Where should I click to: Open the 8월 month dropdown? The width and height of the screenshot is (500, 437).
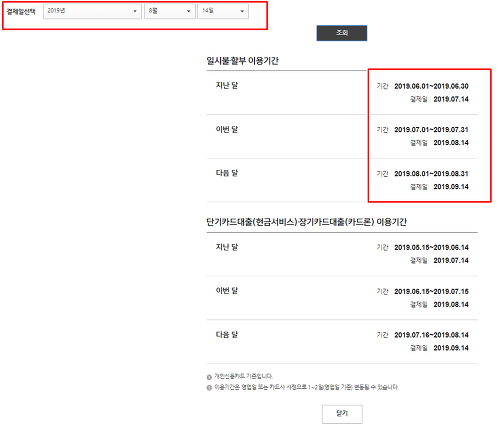click(170, 11)
